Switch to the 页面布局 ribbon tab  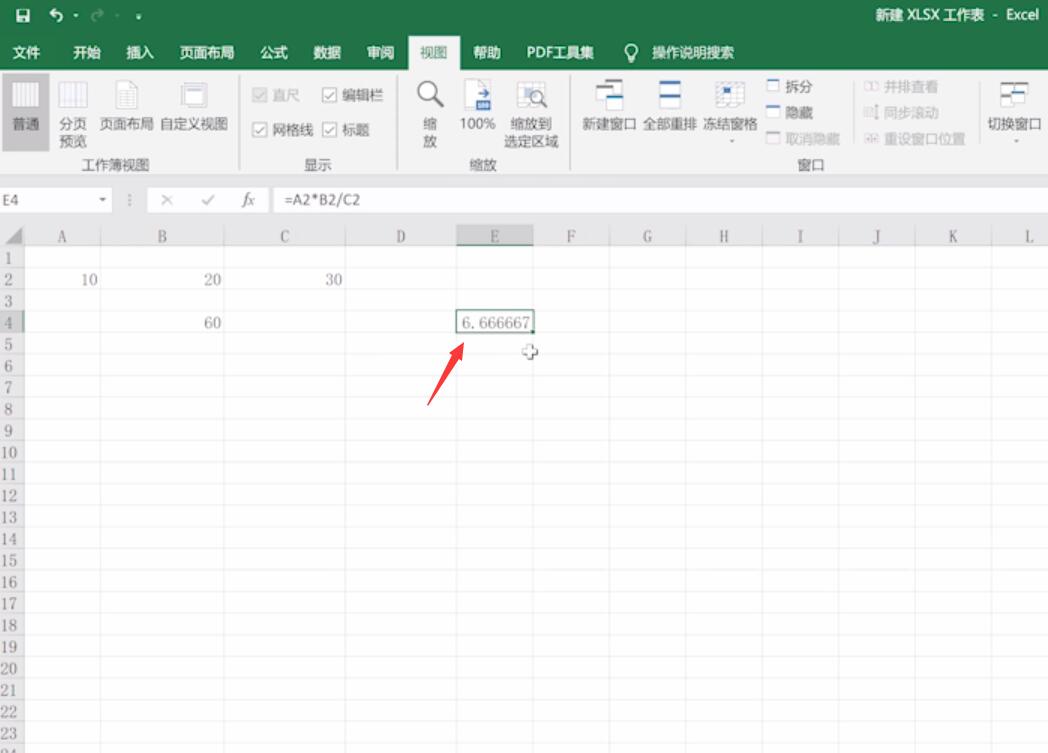[x=207, y=53]
